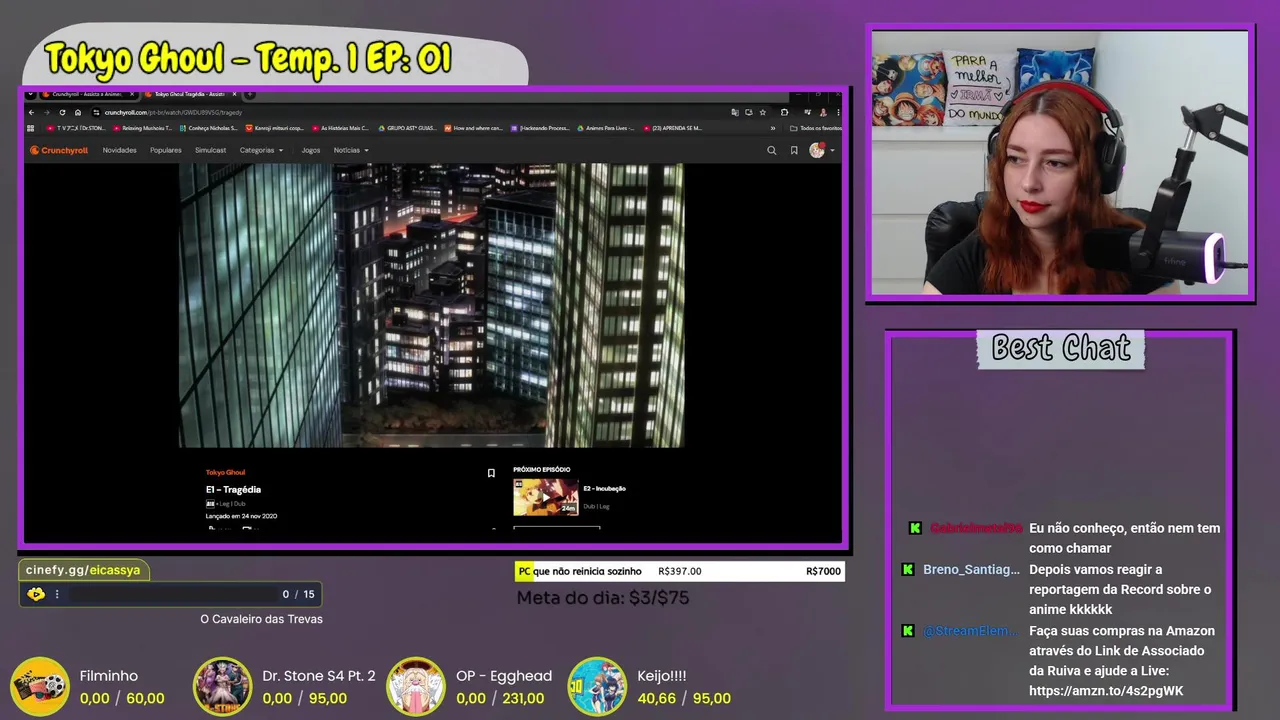Image resolution: width=1280 pixels, height=720 pixels.
Task: Add episode E1 Tragédia to watchlist bookmark
Action: point(491,473)
